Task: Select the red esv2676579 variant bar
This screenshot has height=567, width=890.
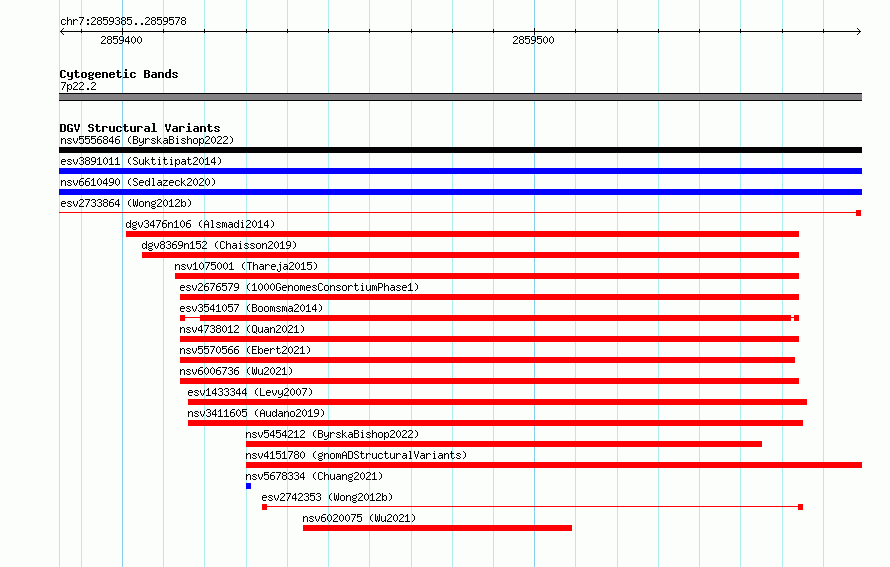Action: 489,297
